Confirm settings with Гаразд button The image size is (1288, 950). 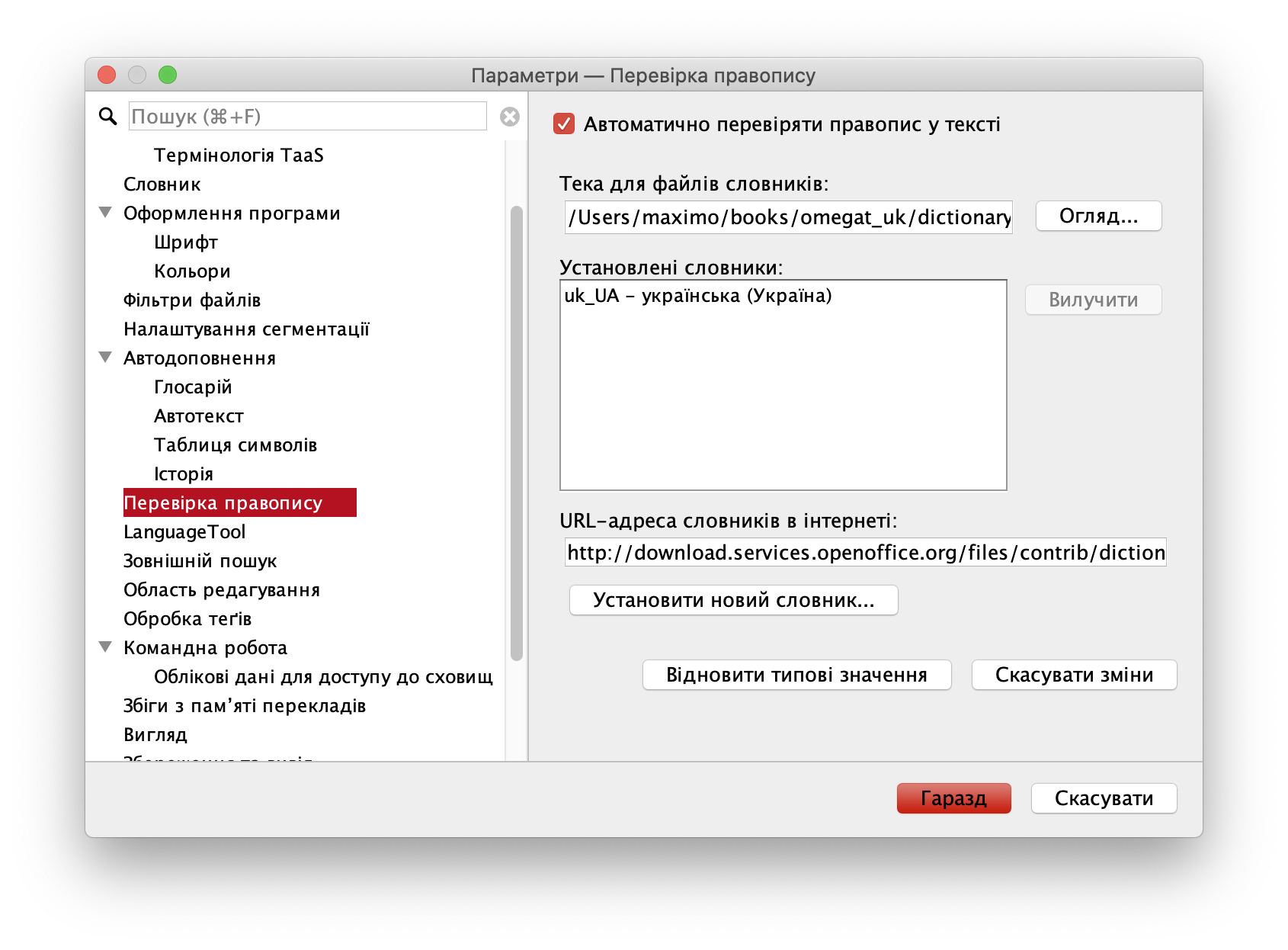tap(953, 798)
